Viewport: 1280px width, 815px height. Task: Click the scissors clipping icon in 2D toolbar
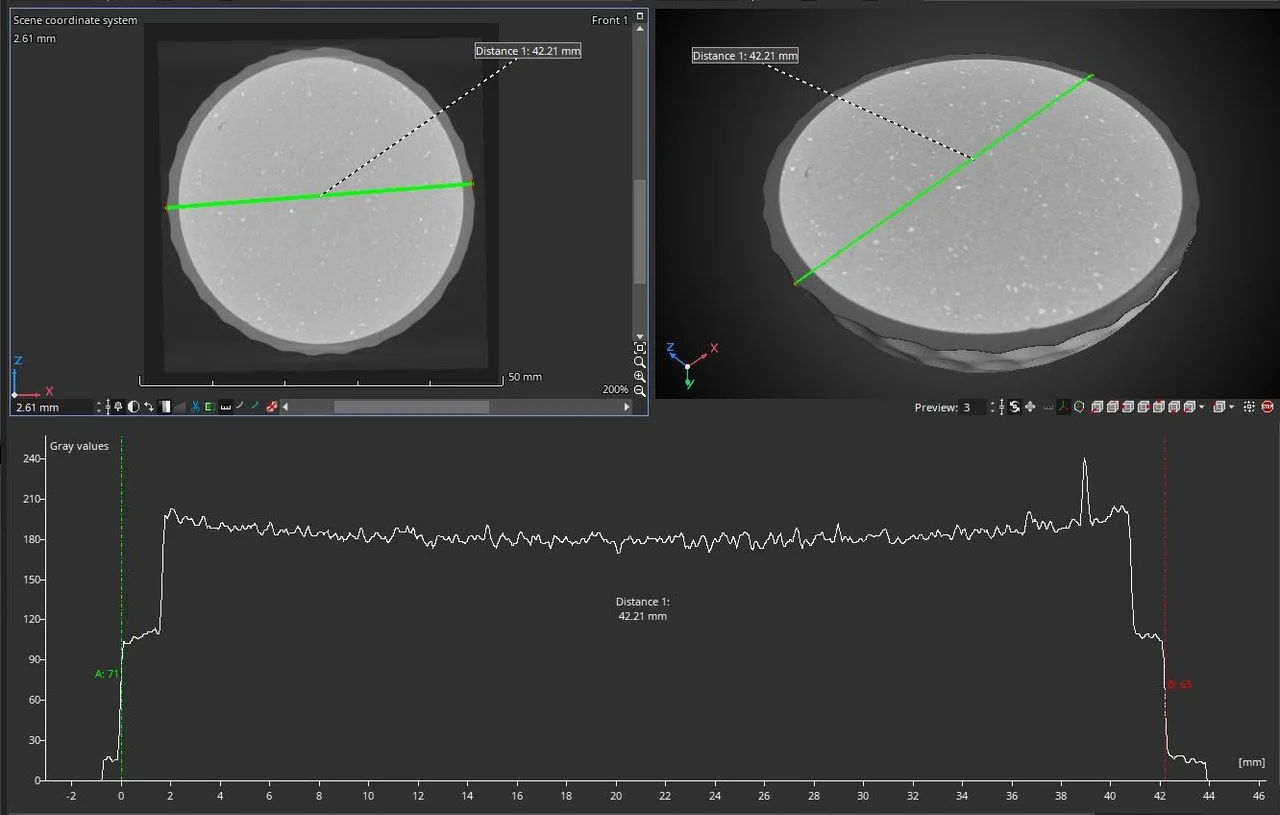pos(195,407)
